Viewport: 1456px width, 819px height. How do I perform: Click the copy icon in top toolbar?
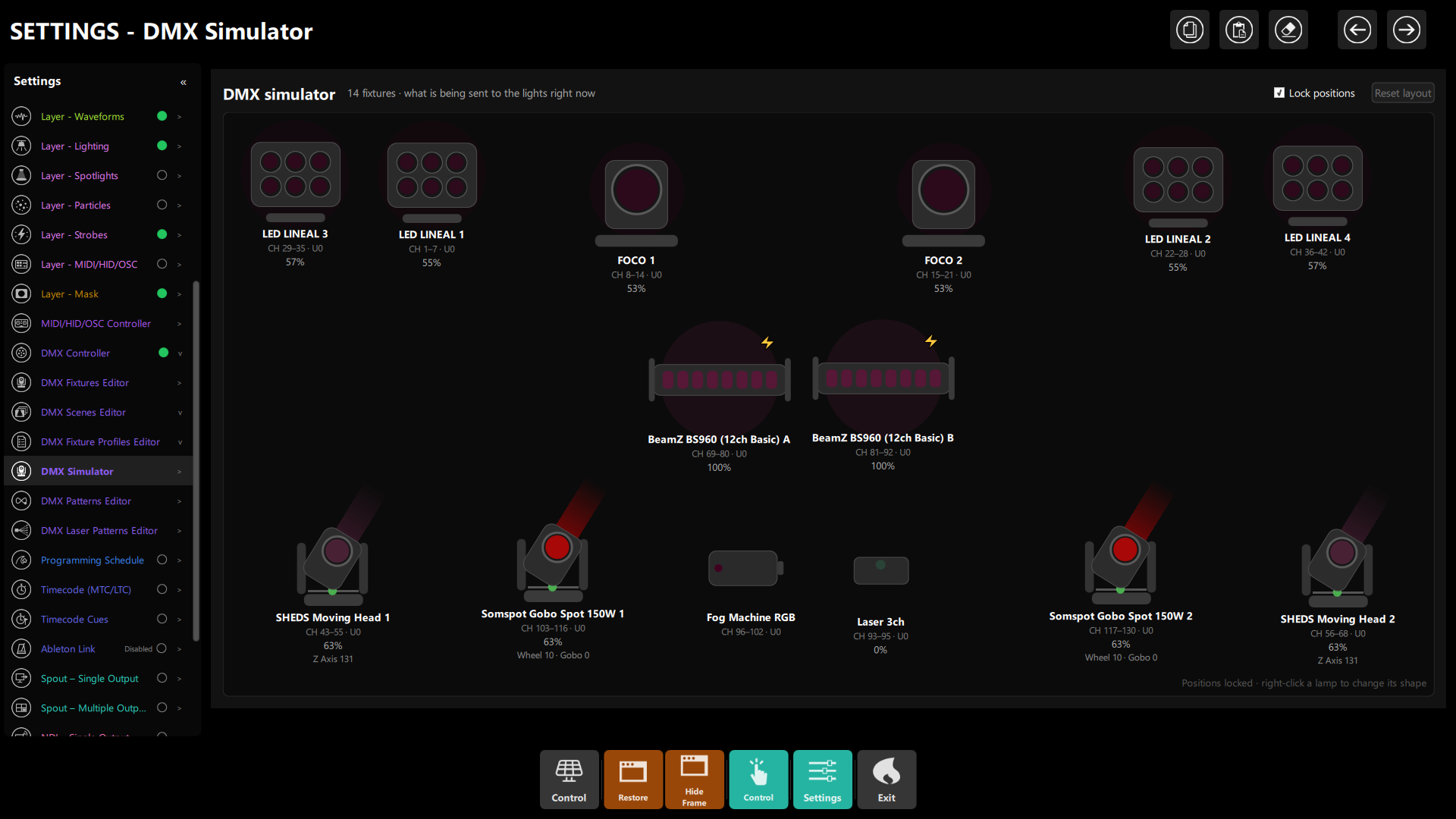click(x=1190, y=30)
